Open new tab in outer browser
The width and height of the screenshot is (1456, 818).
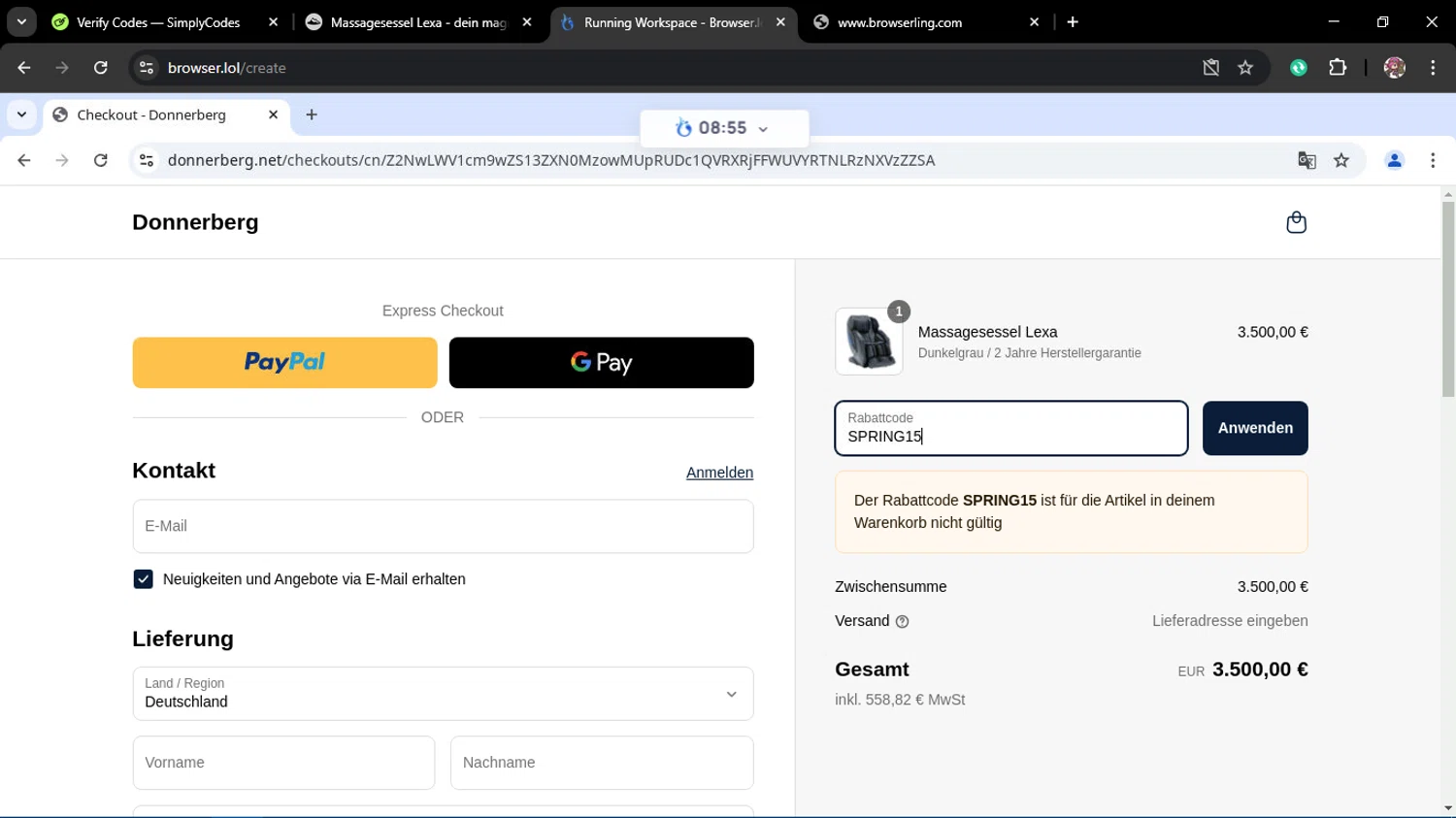(1073, 21)
